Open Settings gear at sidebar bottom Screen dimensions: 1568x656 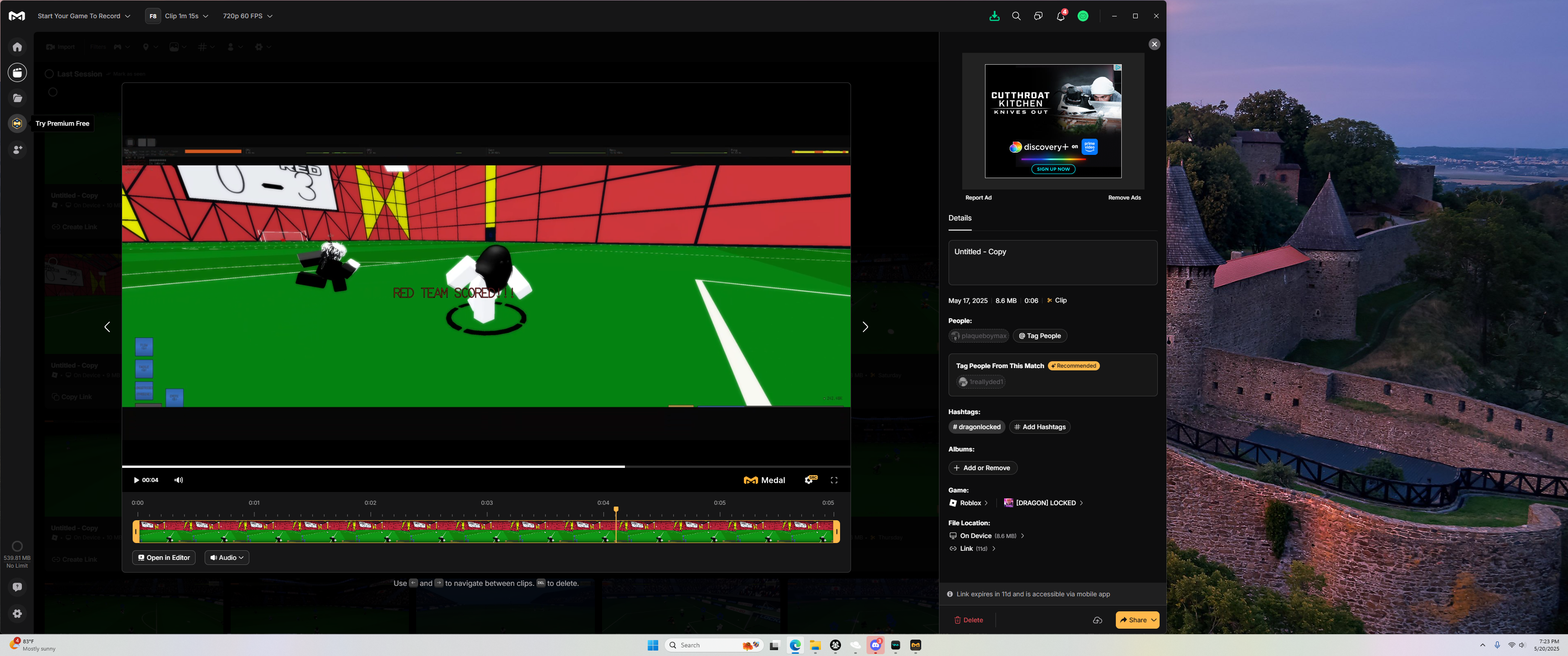pos(18,613)
